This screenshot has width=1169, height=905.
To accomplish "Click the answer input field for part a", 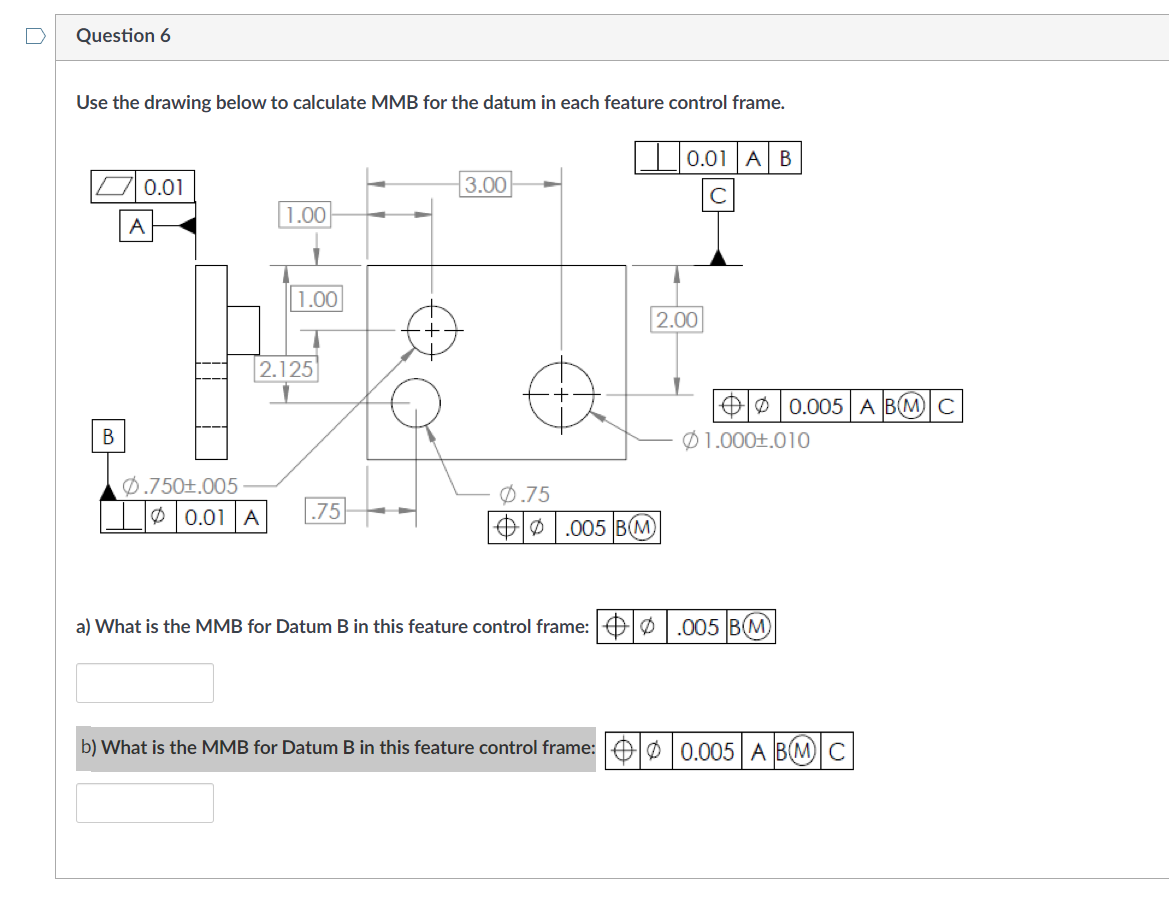I will coord(144,682).
